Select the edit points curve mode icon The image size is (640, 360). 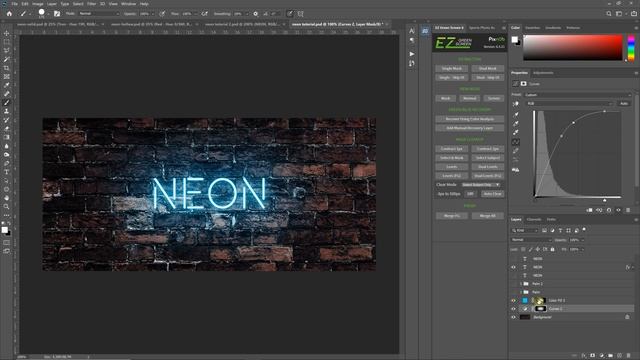click(x=516, y=142)
